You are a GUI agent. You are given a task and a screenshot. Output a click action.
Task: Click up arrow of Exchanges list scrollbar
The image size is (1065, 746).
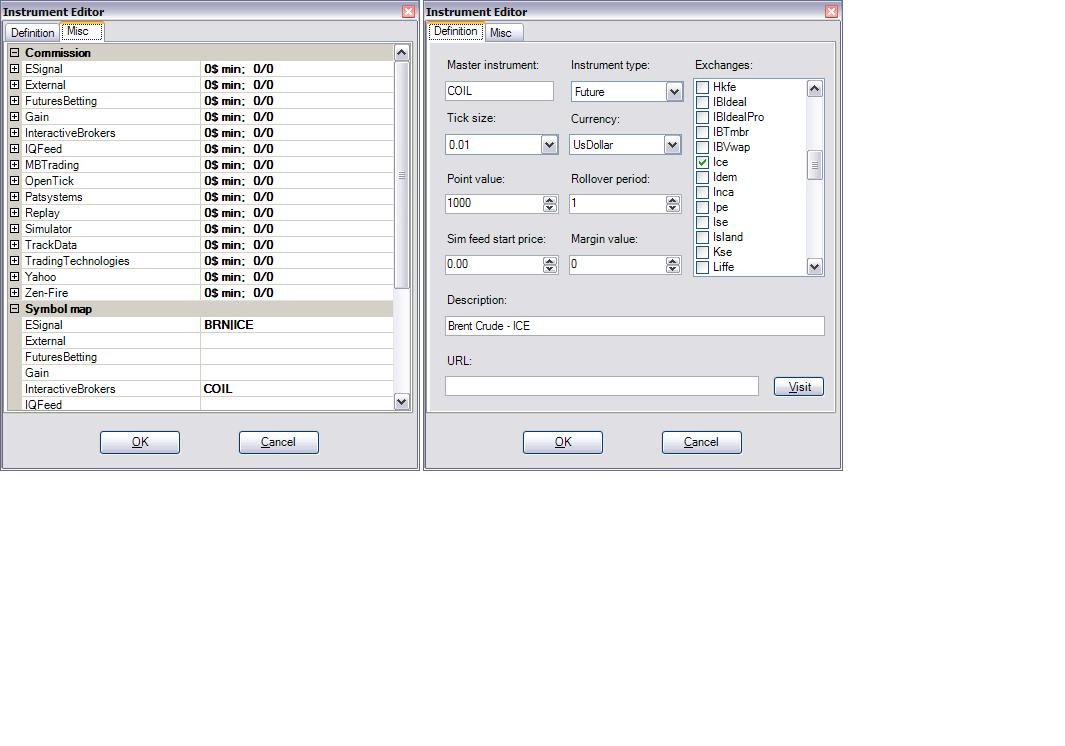pyautogui.click(x=815, y=88)
